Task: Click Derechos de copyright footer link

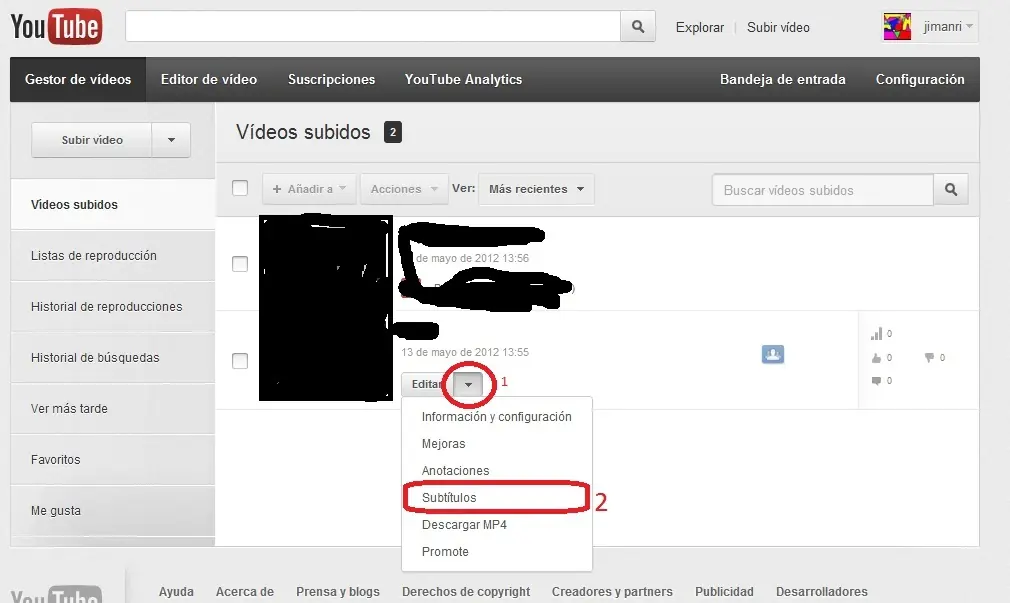Action: (x=466, y=591)
